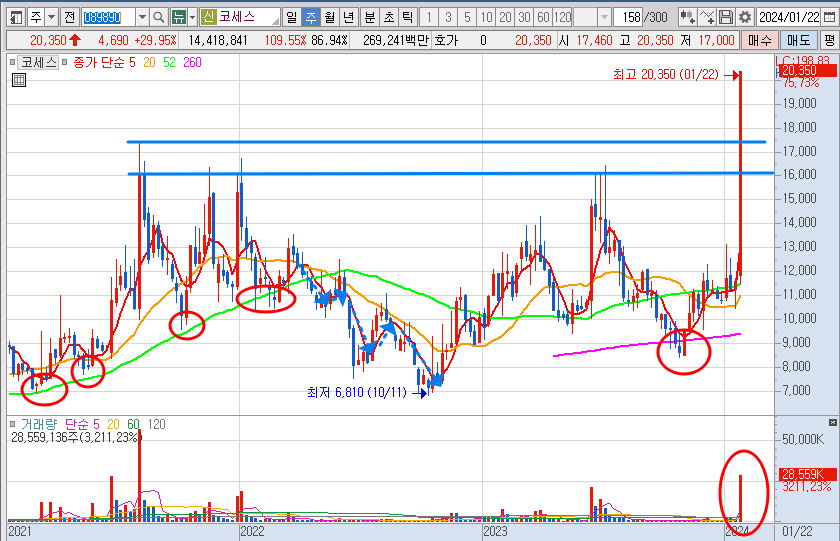Click the candle count field 158
The image size is (840, 541).
pyautogui.click(x=627, y=18)
